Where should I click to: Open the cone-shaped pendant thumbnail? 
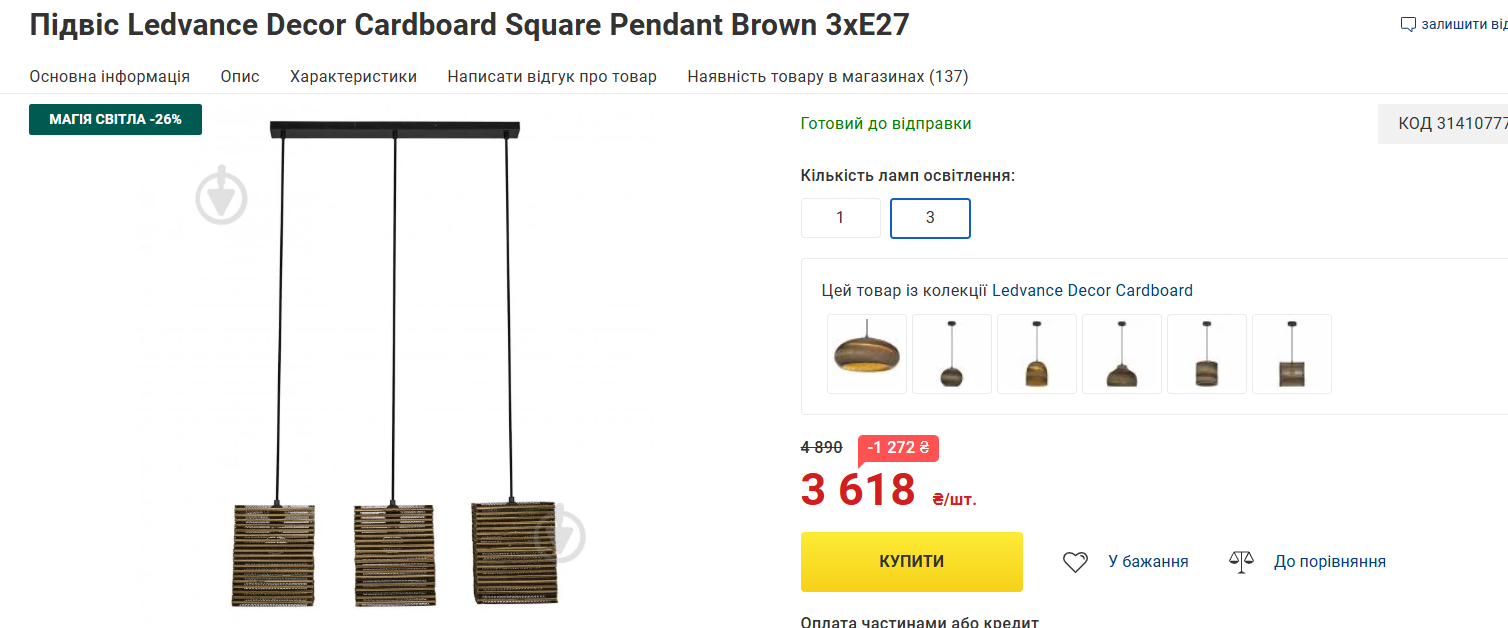[1122, 354]
